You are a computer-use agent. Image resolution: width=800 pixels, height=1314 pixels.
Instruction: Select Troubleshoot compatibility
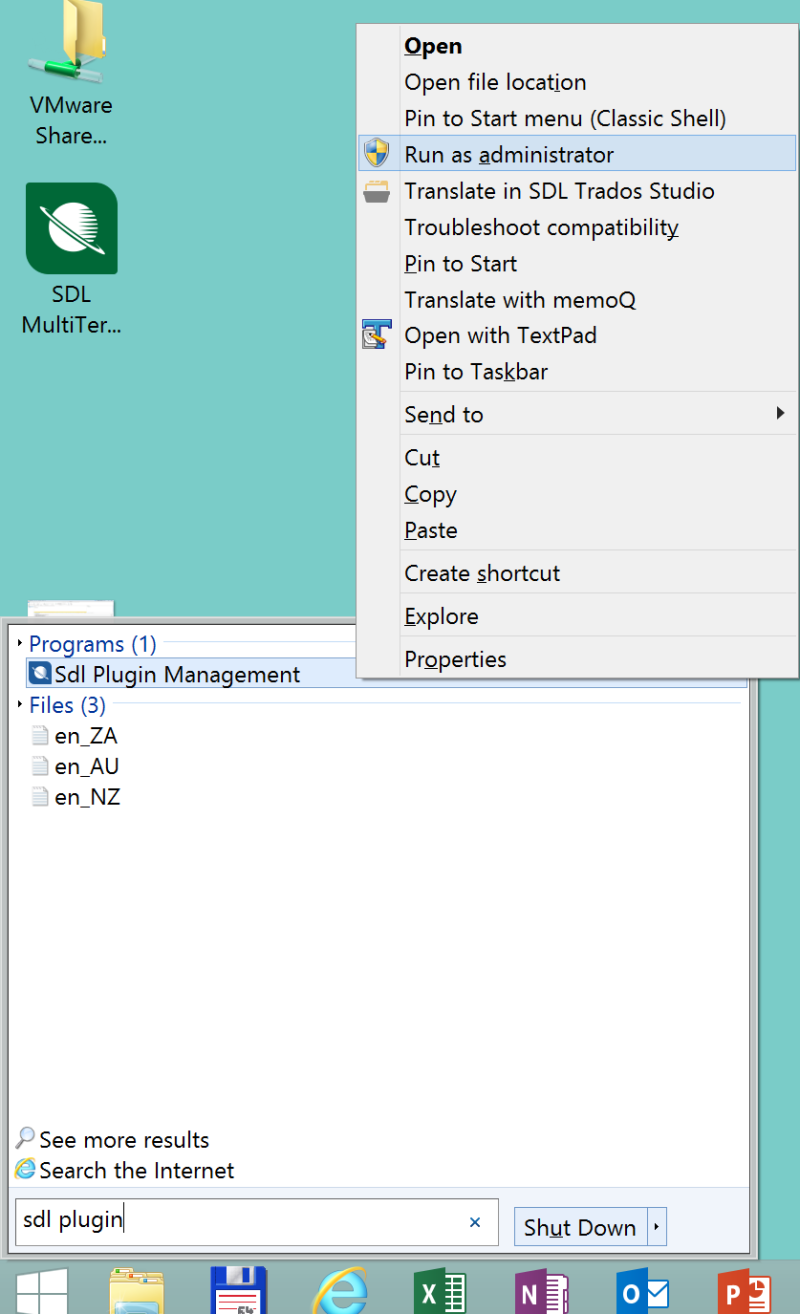tap(578, 227)
